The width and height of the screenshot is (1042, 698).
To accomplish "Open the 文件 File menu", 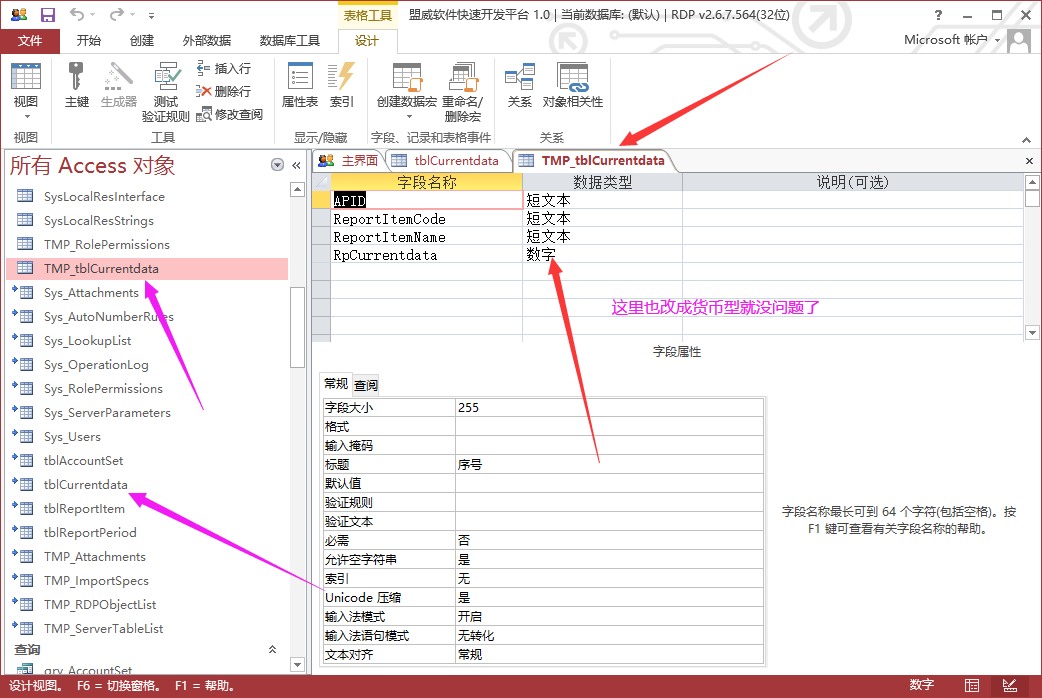I will (x=30, y=41).
